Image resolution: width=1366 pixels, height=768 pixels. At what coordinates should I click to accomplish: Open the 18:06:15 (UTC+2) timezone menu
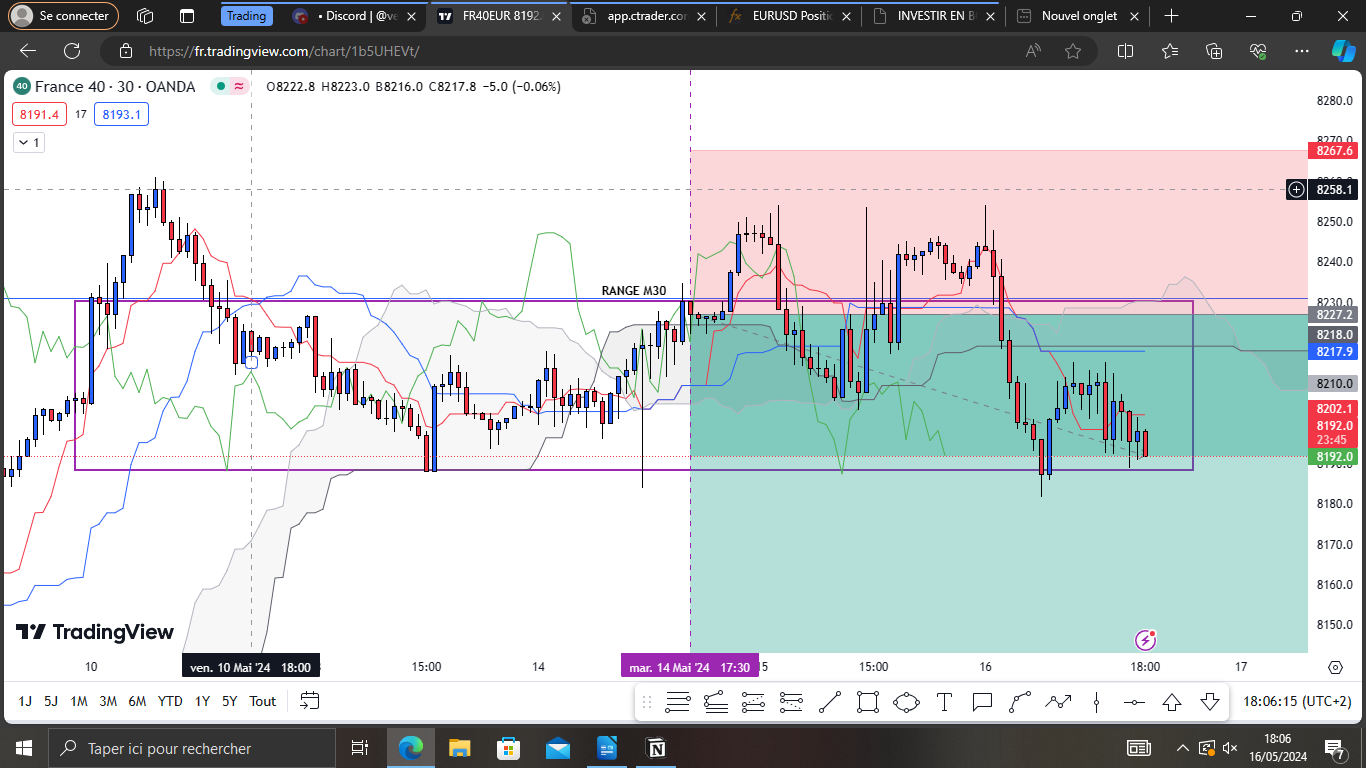pos(1297,701)
